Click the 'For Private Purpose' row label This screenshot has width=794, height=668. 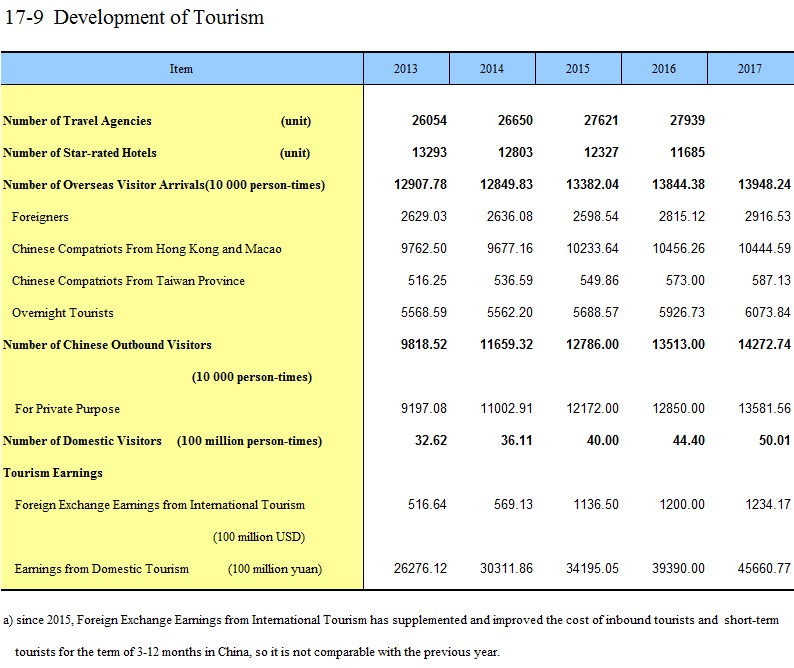click(x=67, y=409)
